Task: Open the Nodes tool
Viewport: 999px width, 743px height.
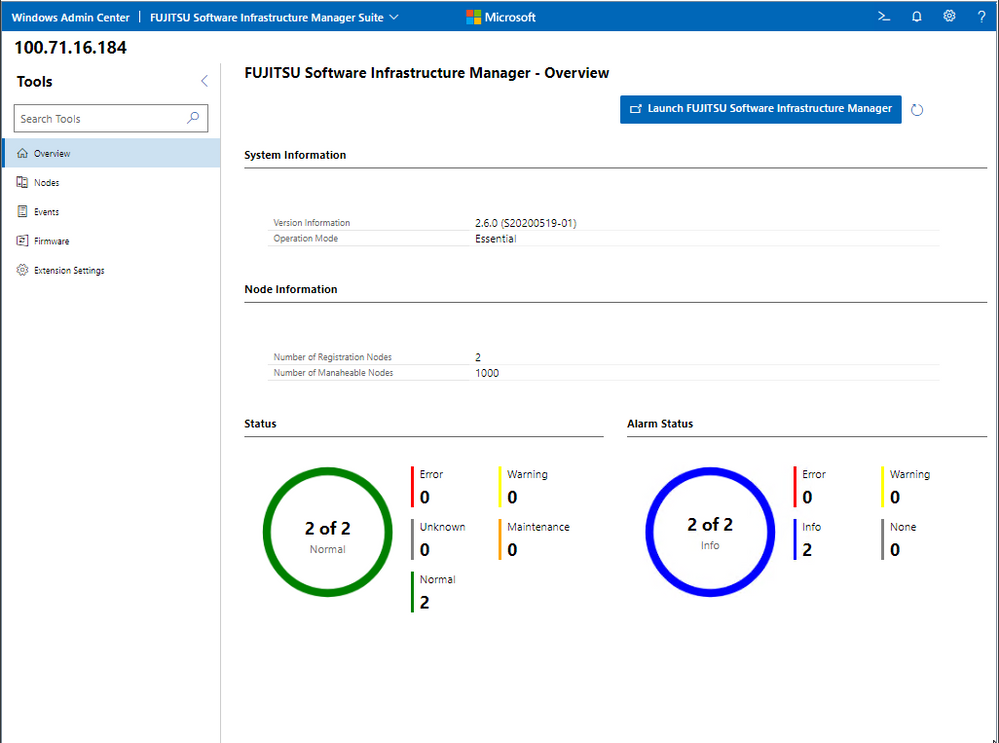Action: (x=46, y=183)
